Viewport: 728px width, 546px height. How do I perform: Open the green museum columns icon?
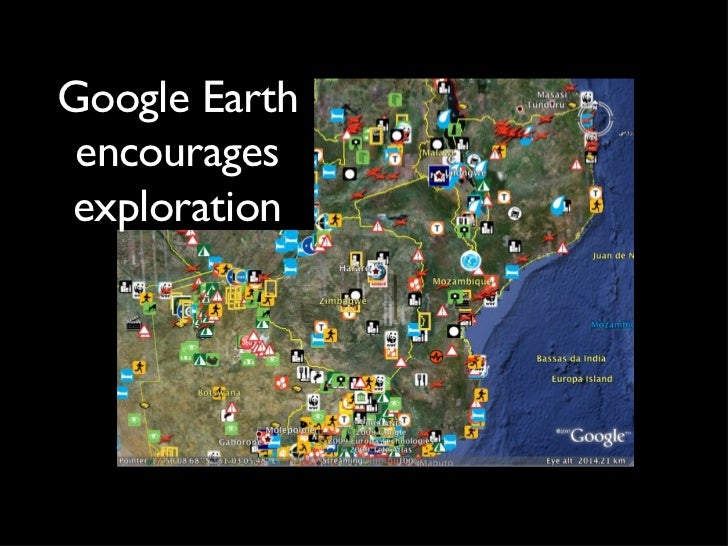click(x=362, y=399)
